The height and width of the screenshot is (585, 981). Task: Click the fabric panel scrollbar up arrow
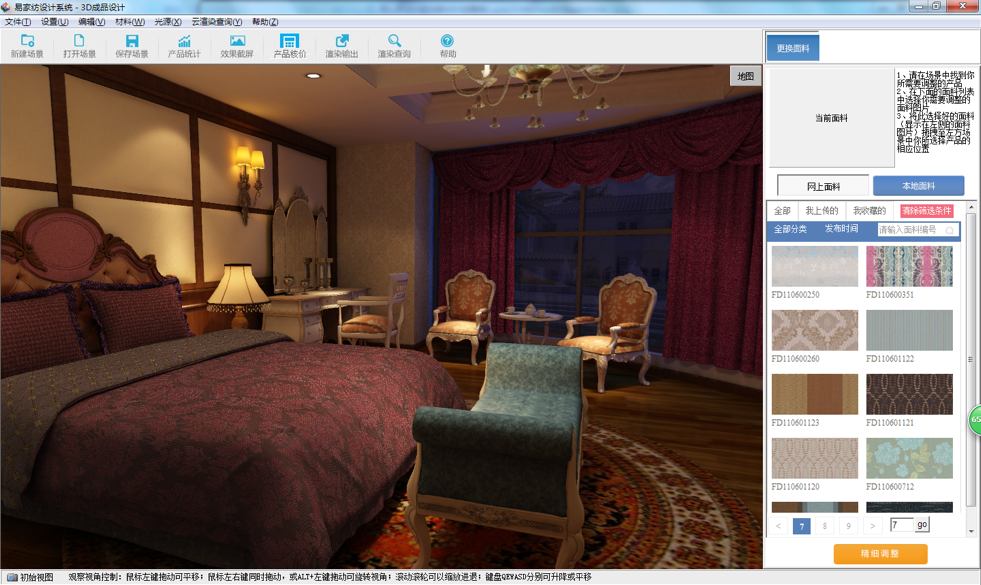971,207
